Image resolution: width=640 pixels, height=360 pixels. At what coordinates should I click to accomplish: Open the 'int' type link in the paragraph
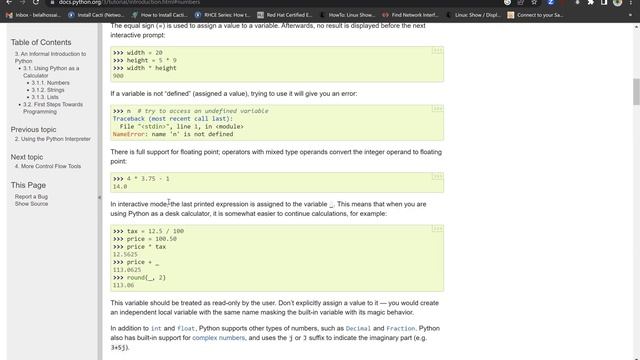pos(156,329)
